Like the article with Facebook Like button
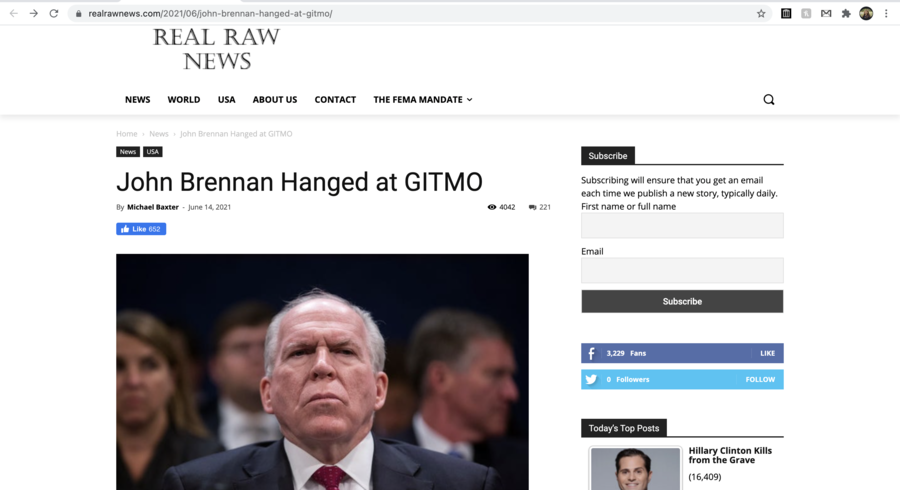Screen dimensions: 900x490 coord(141,229)
